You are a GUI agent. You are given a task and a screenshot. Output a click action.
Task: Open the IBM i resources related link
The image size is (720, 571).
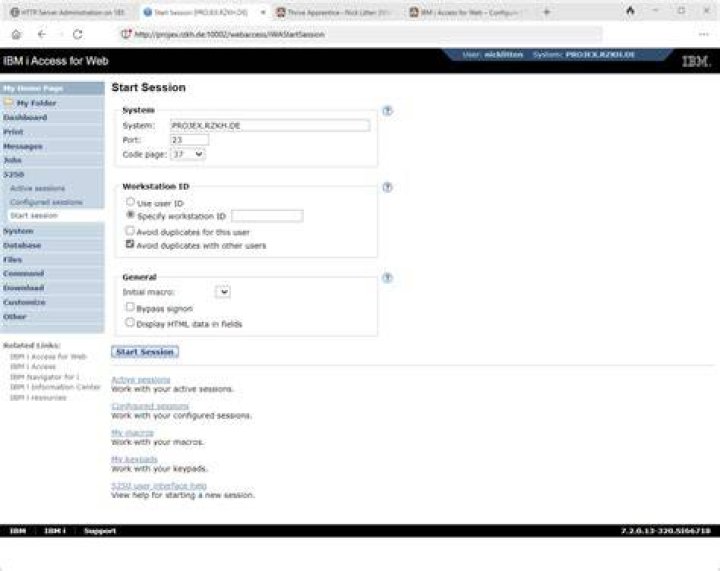pos(38,398)
